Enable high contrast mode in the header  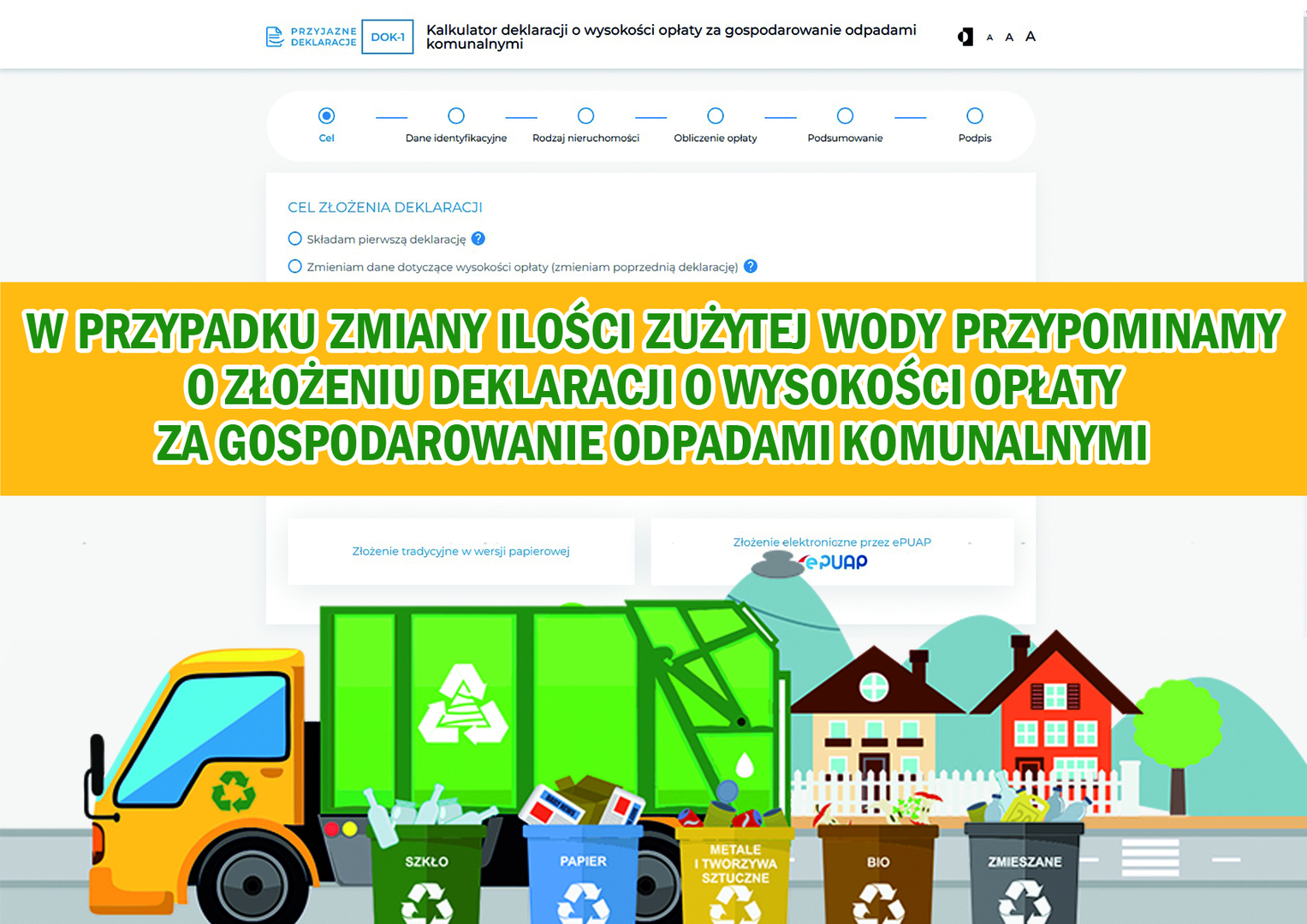point(966,36)
